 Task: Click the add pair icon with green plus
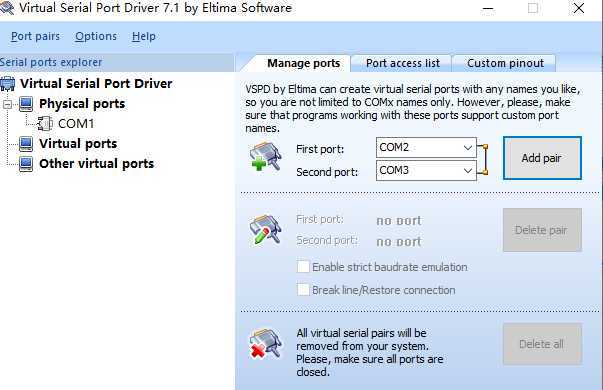[265, 156]
